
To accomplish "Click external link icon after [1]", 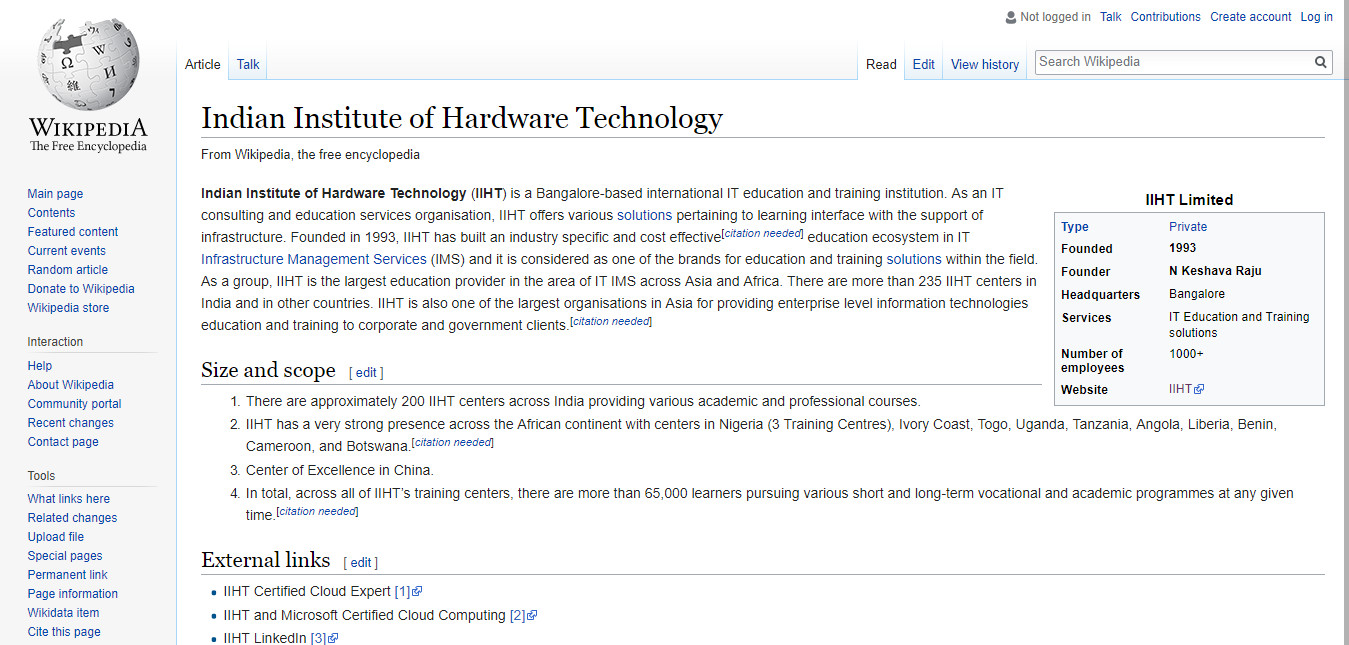I will coord(417,592).
